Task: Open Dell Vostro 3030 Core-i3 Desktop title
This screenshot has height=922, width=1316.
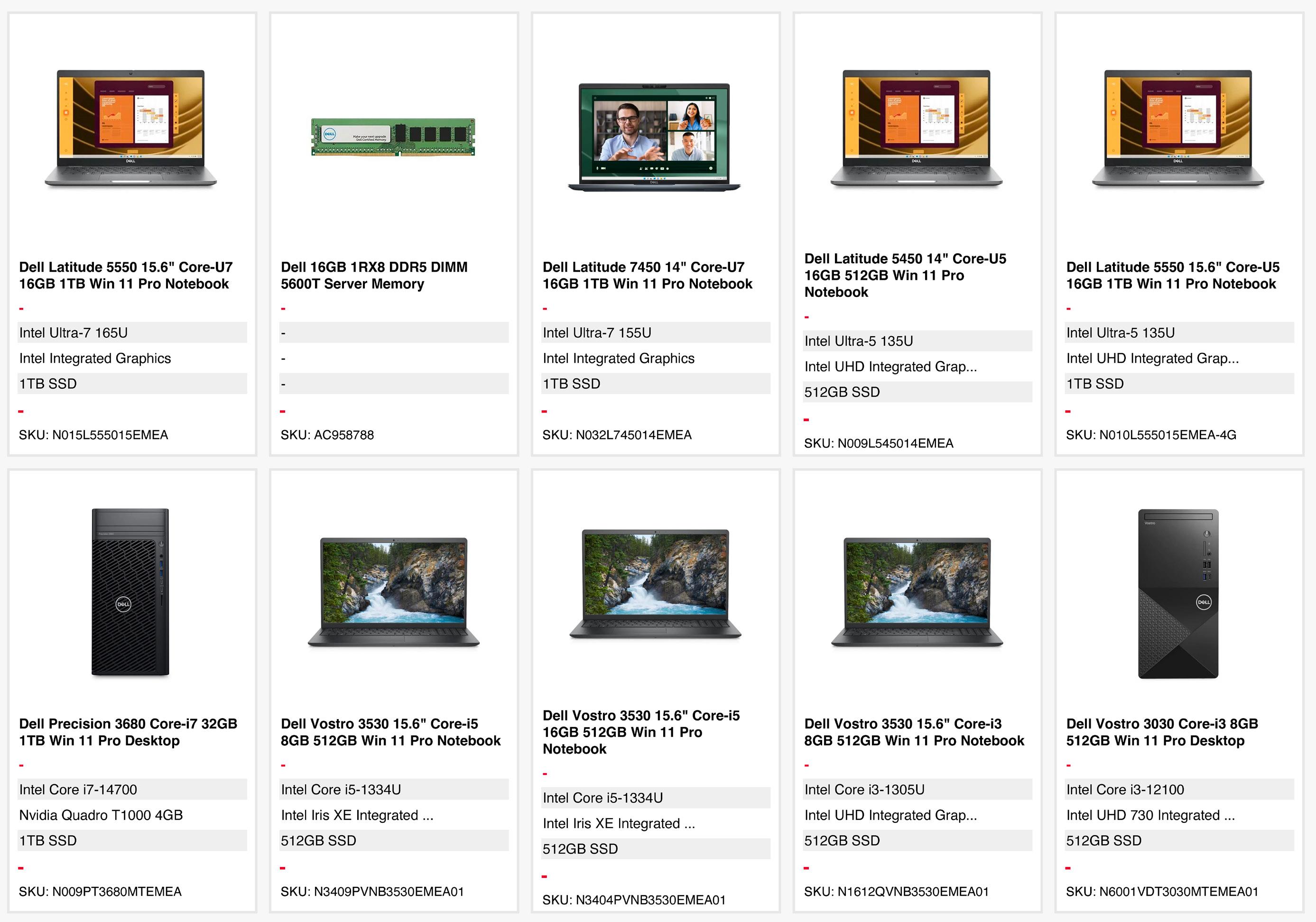Action: [x=1162, y=732]
